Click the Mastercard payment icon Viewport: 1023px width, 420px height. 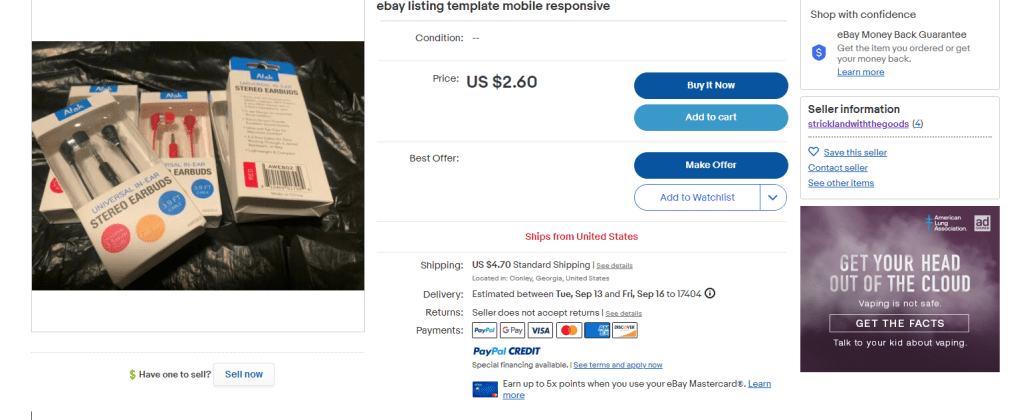[569, 330]
